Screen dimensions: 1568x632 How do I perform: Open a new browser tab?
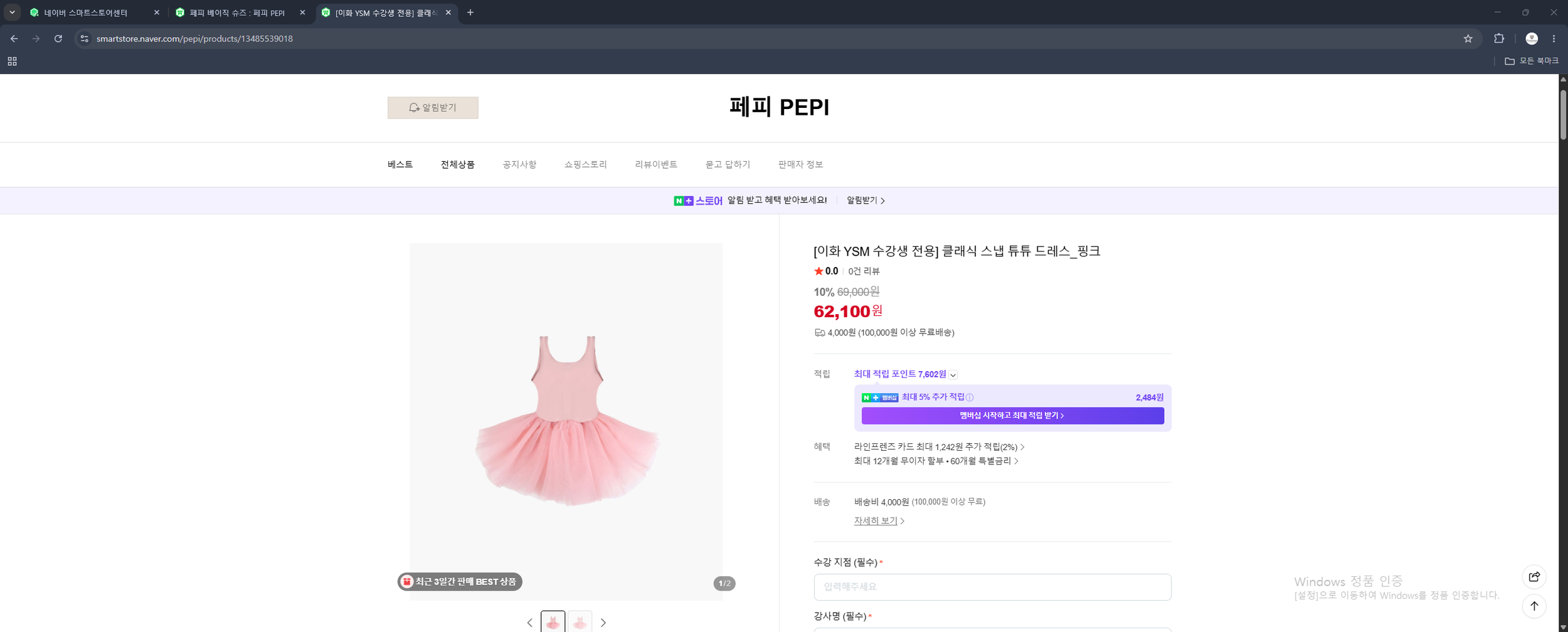(x=470, y=13)
